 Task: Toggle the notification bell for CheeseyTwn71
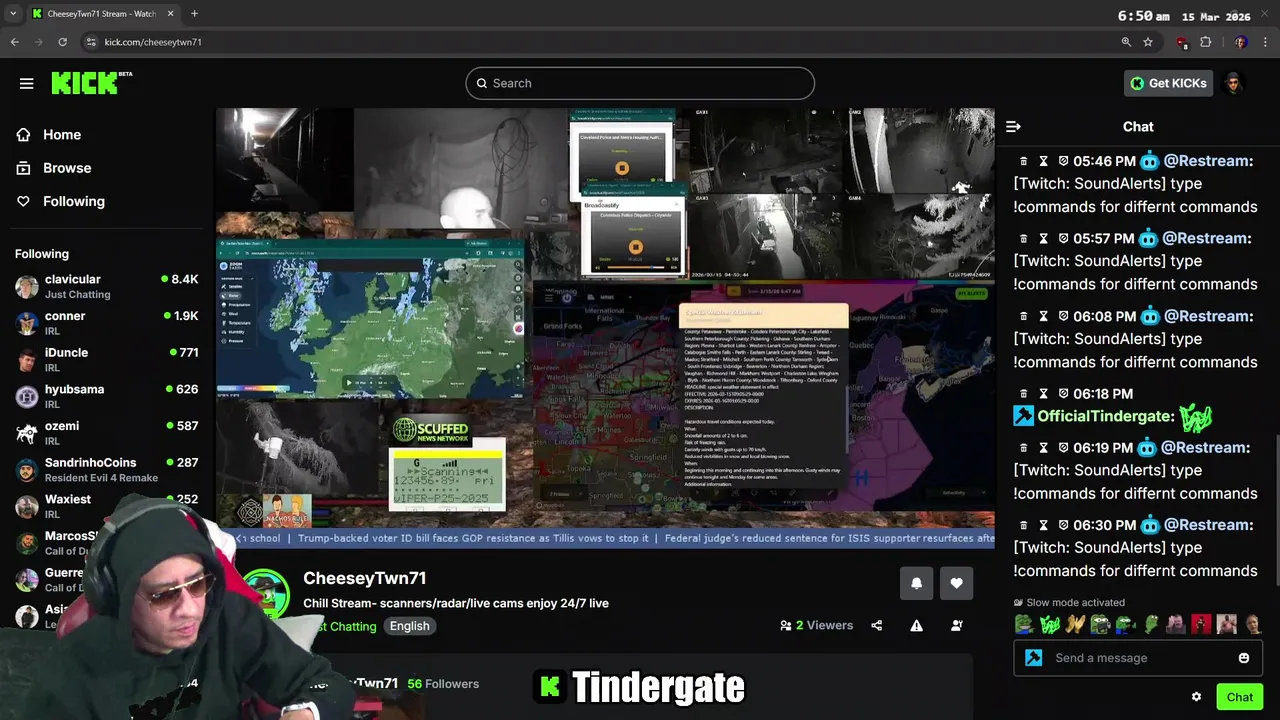[x=916, y=584]
